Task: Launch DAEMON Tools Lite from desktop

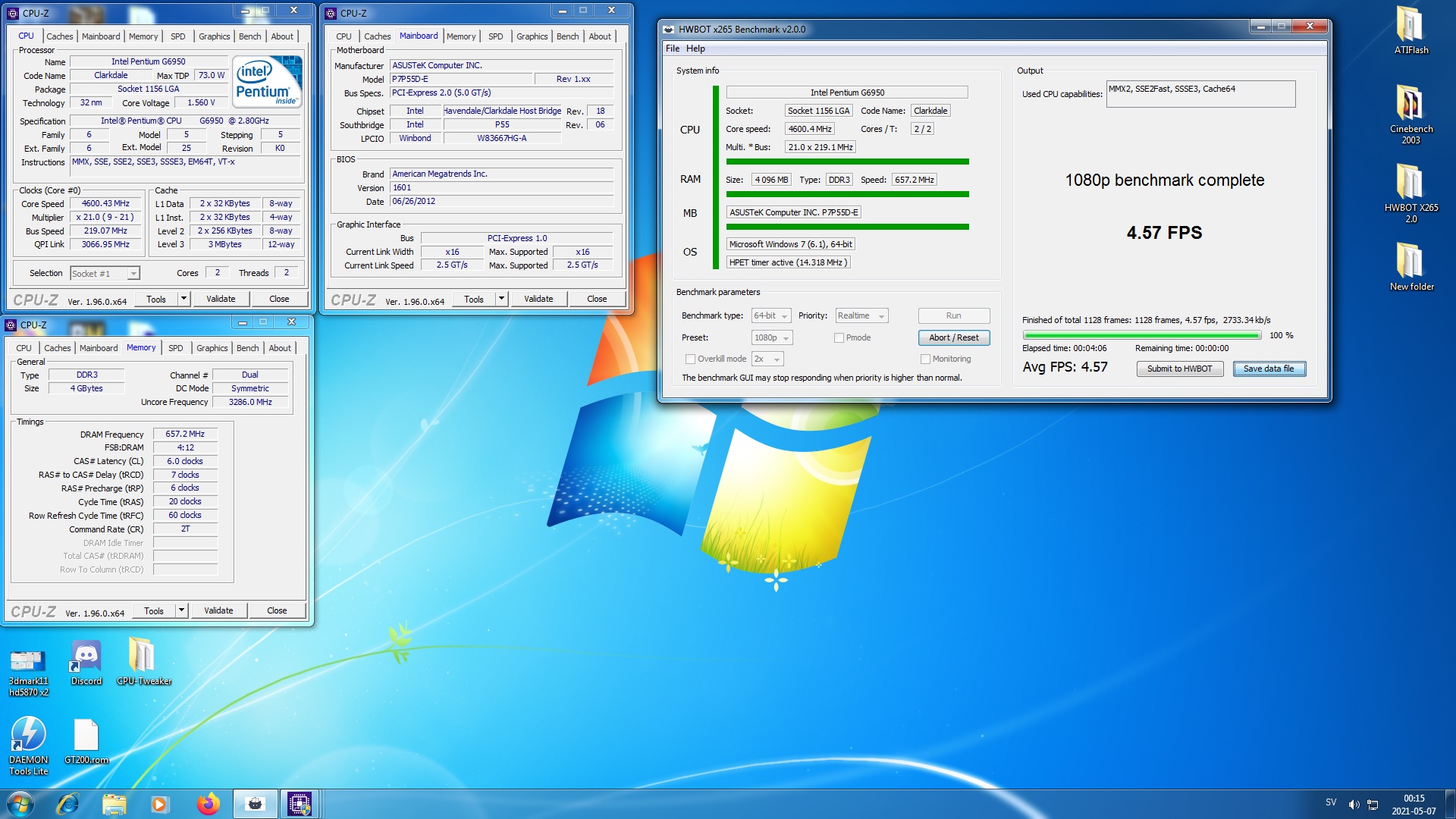Action: [x=29, y=745]
